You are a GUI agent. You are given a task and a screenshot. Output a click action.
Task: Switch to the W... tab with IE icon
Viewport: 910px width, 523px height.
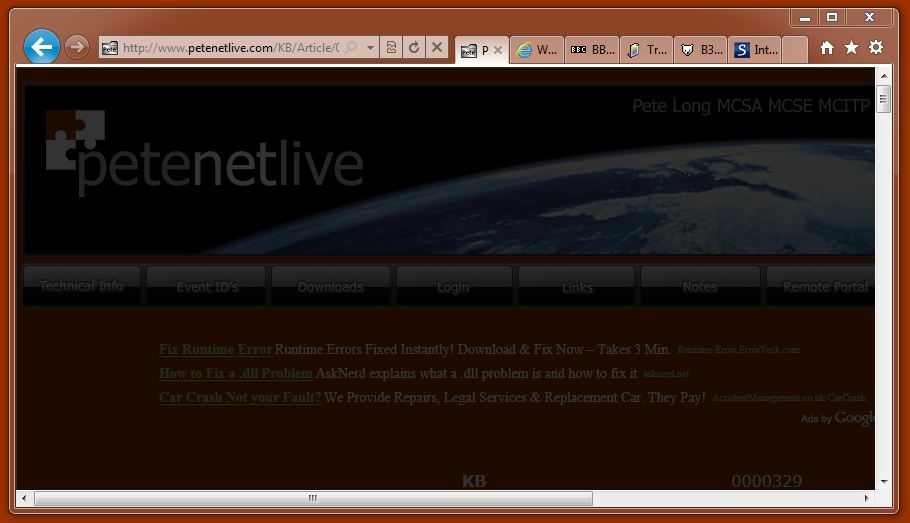click(x=536, y=50)
